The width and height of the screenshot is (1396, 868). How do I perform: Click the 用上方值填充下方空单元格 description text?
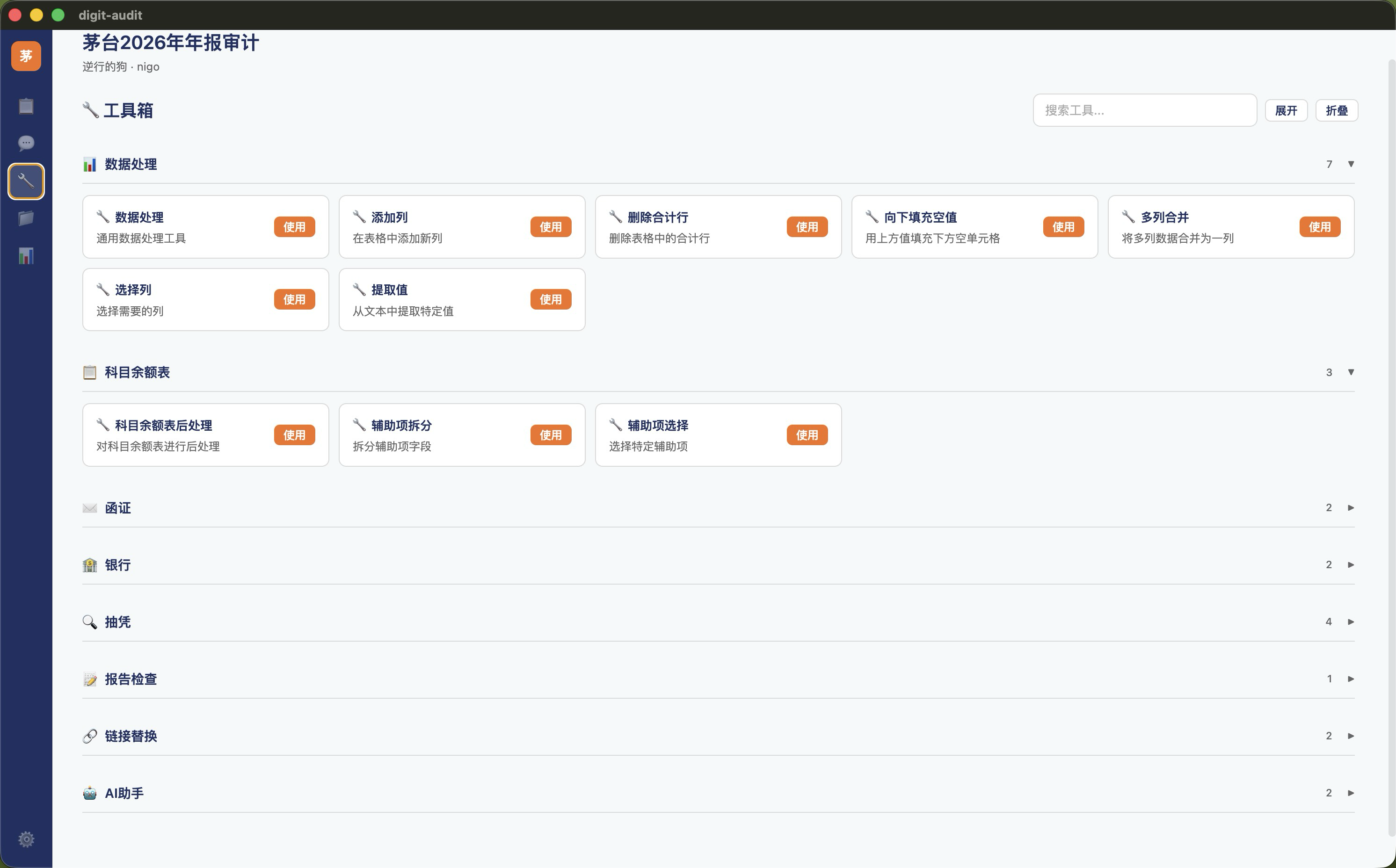(x=932, y=238)
